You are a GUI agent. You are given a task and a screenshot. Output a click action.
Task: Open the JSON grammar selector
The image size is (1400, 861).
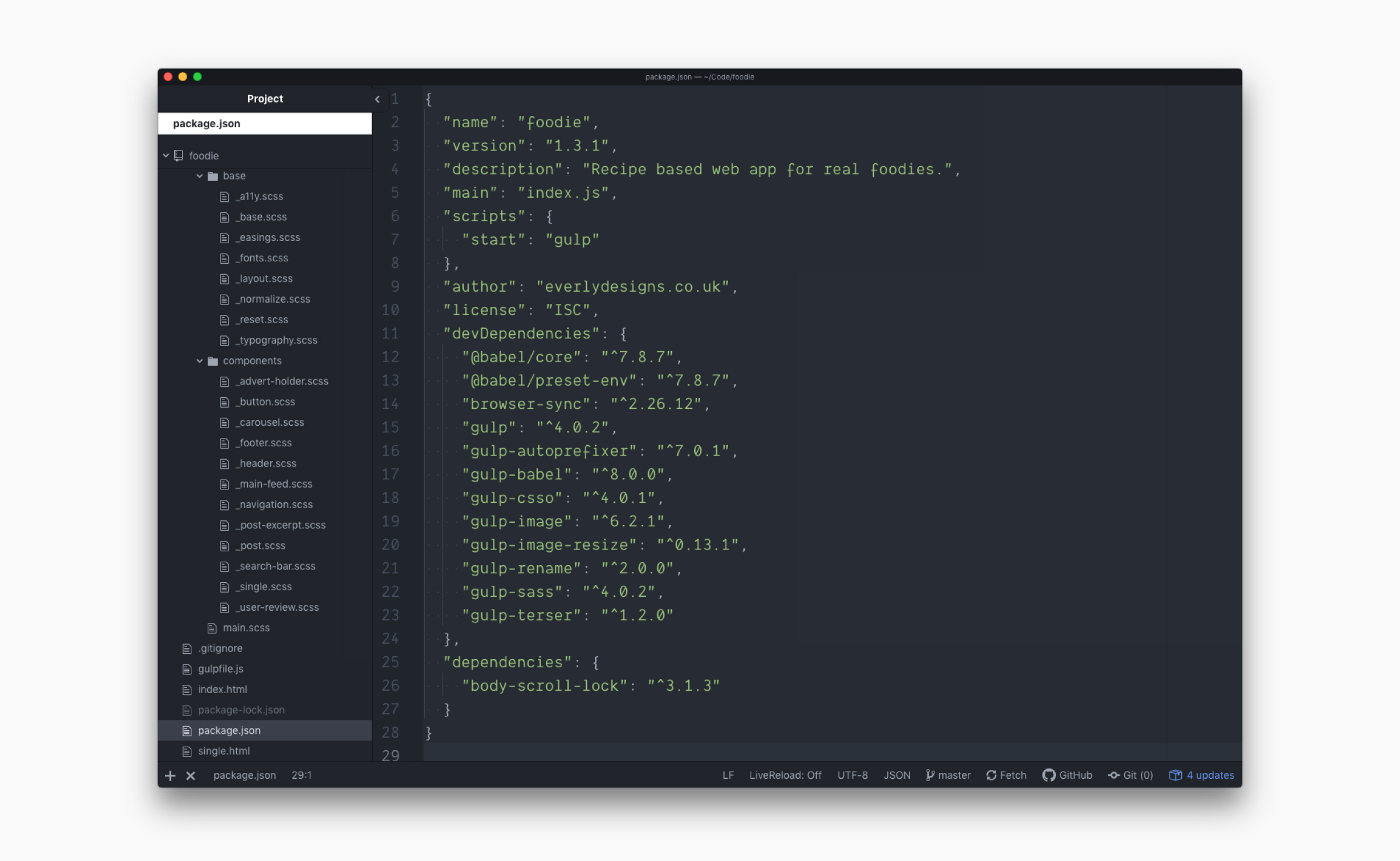(897, 775)
